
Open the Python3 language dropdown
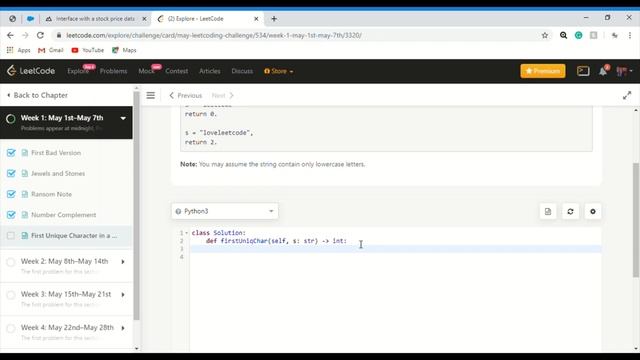coord(225,211)
